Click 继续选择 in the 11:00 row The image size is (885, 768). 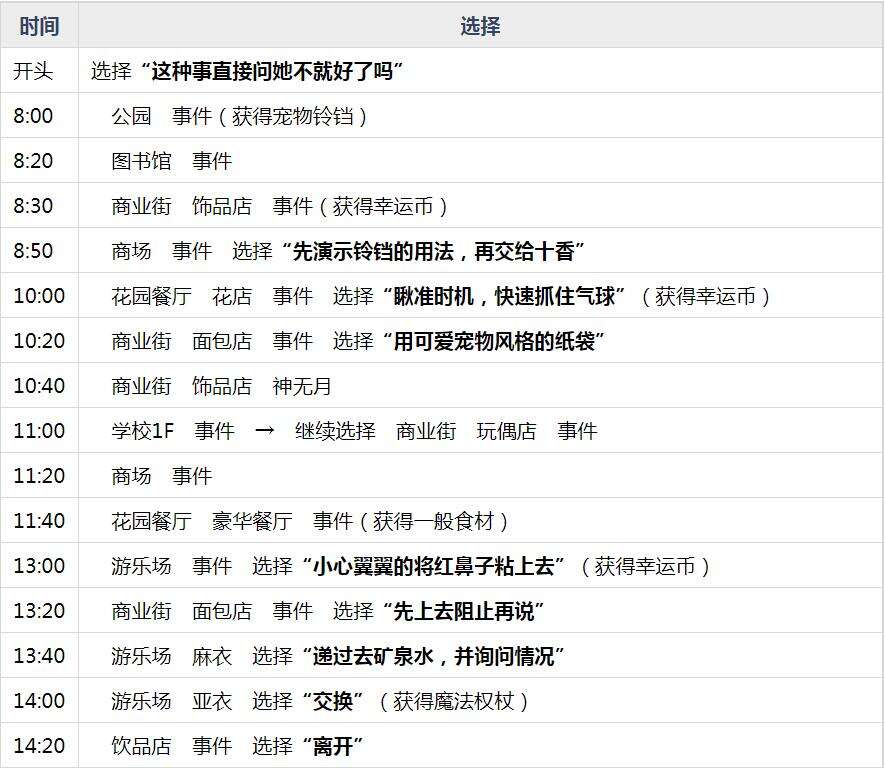(335, 431)
